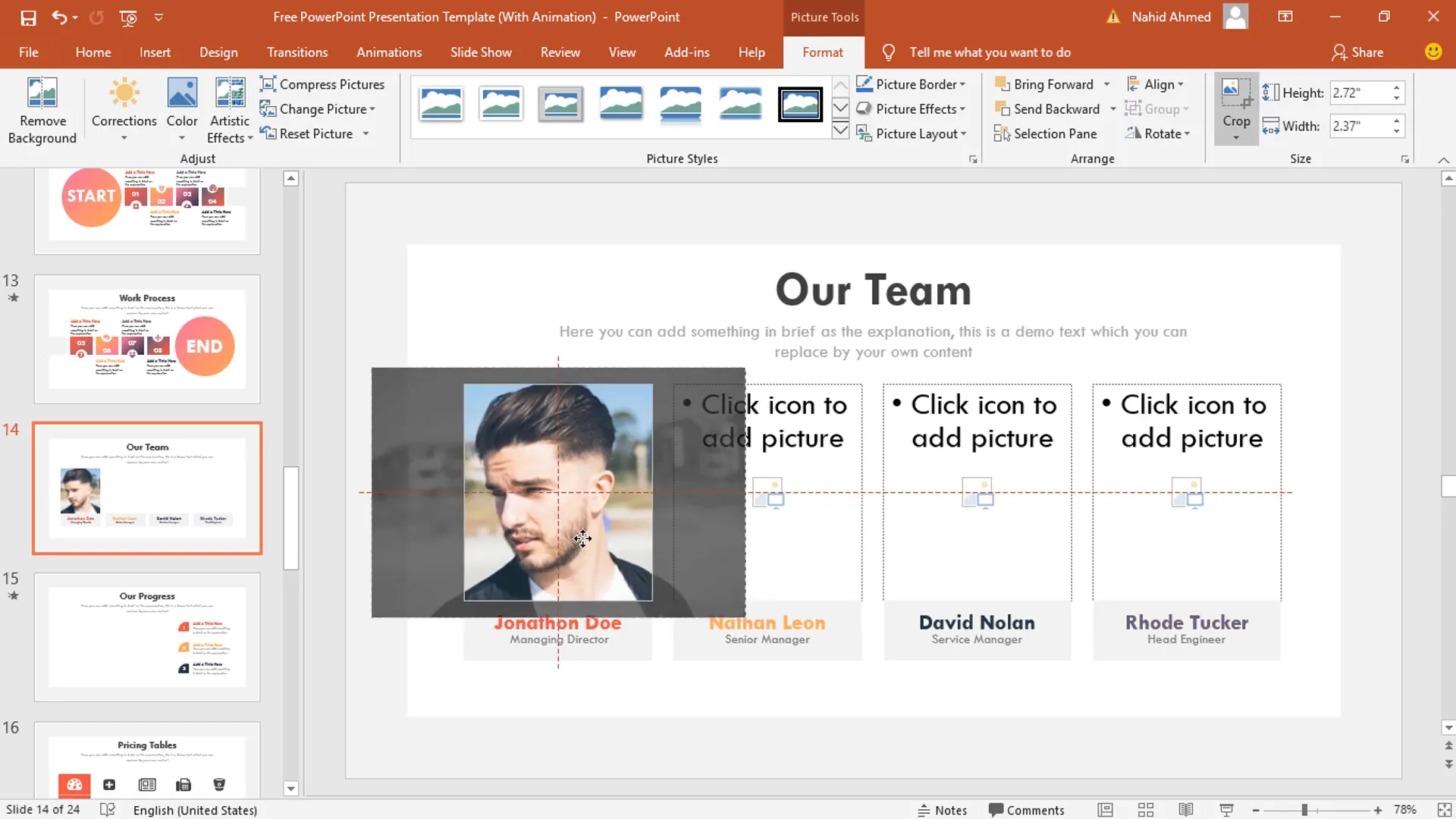
Task: Click picture placeholder icon above David Nolan
Action: coord(977,492)
